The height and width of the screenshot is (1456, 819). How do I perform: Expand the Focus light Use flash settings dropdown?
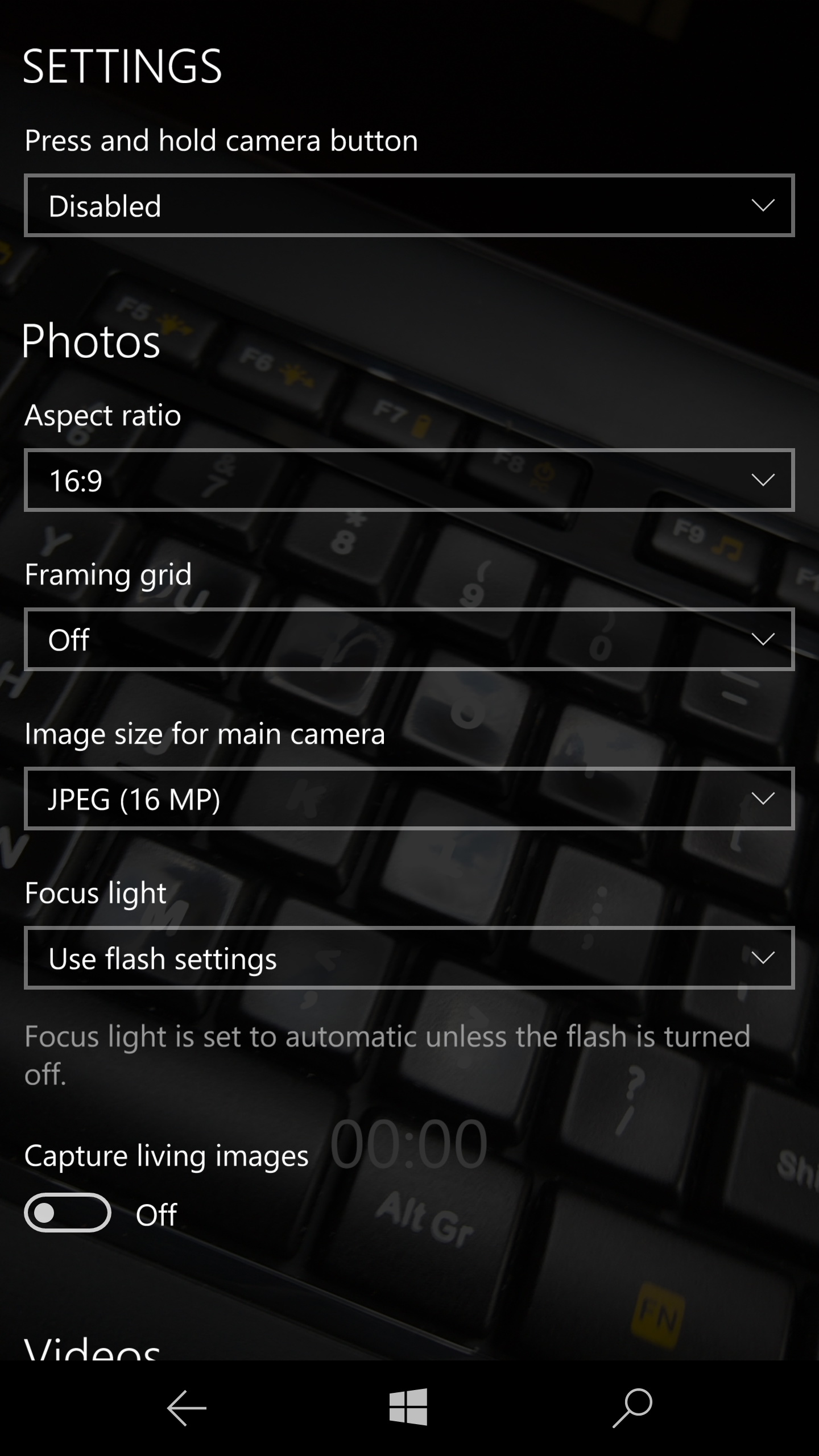click(409, 958)
